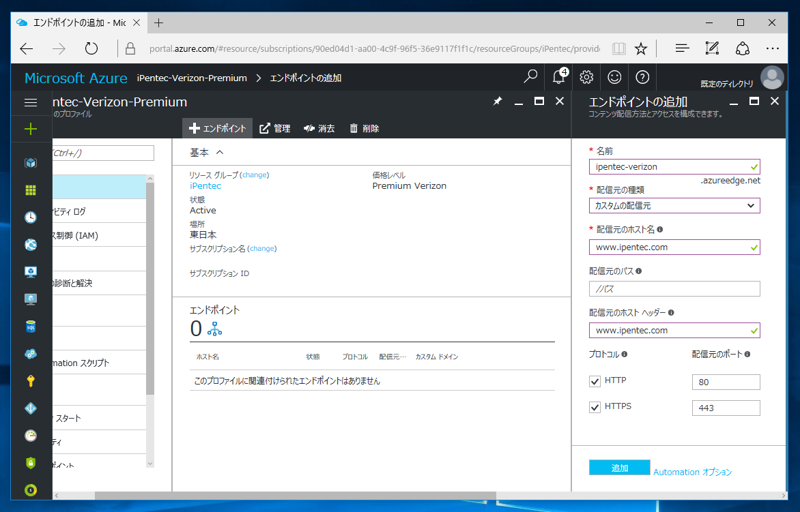Click the HTTP port 80 field
800x512 pixels.
tap(726, 382)
